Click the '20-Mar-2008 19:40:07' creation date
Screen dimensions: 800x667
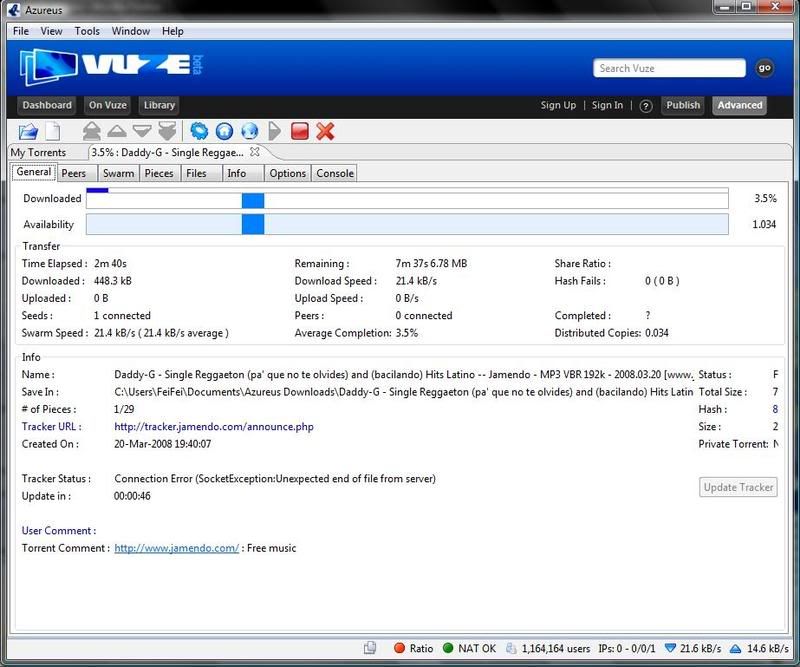click(x=162, y=444)
